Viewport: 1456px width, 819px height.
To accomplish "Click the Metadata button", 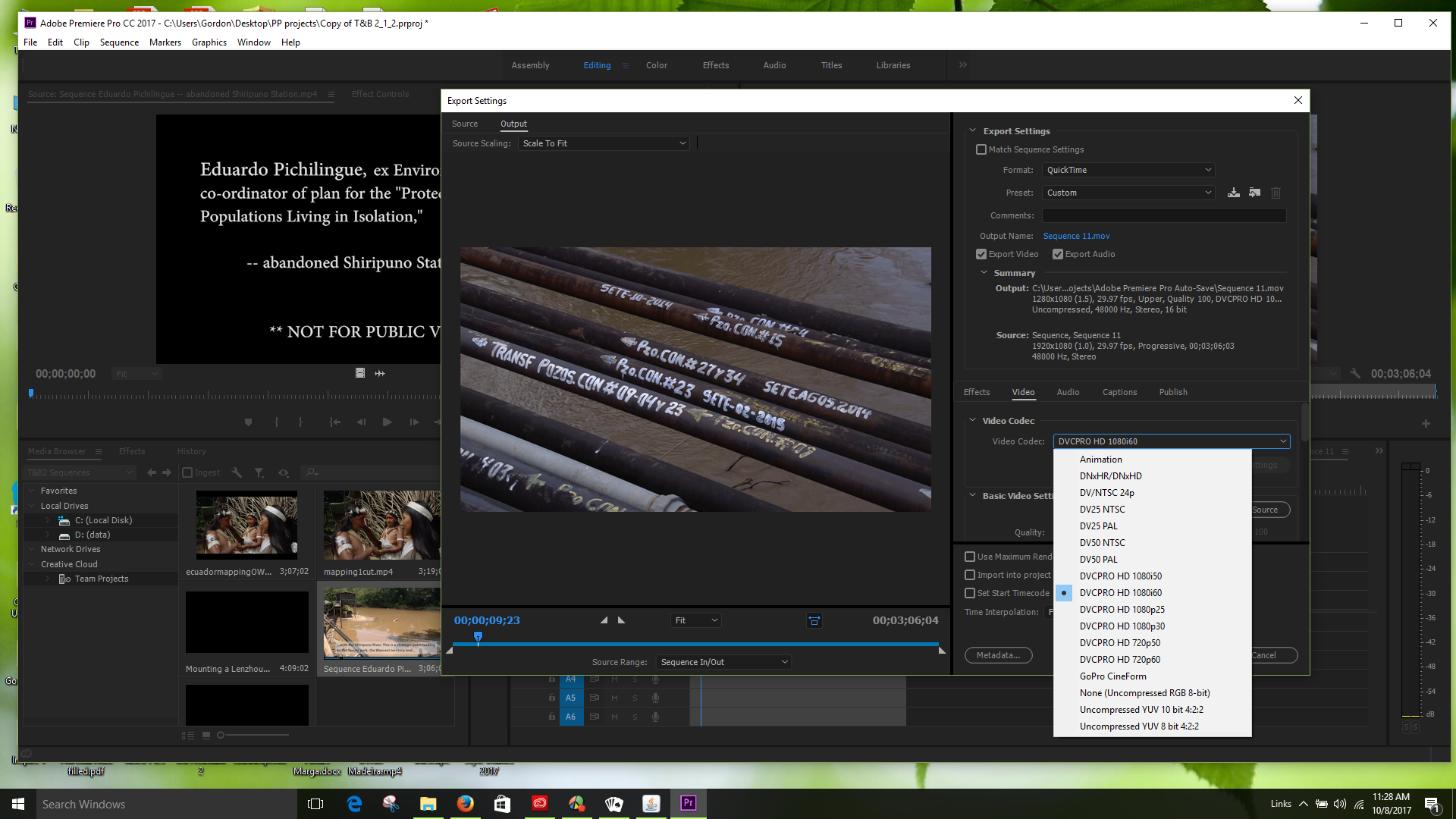I will pos(998,655).
